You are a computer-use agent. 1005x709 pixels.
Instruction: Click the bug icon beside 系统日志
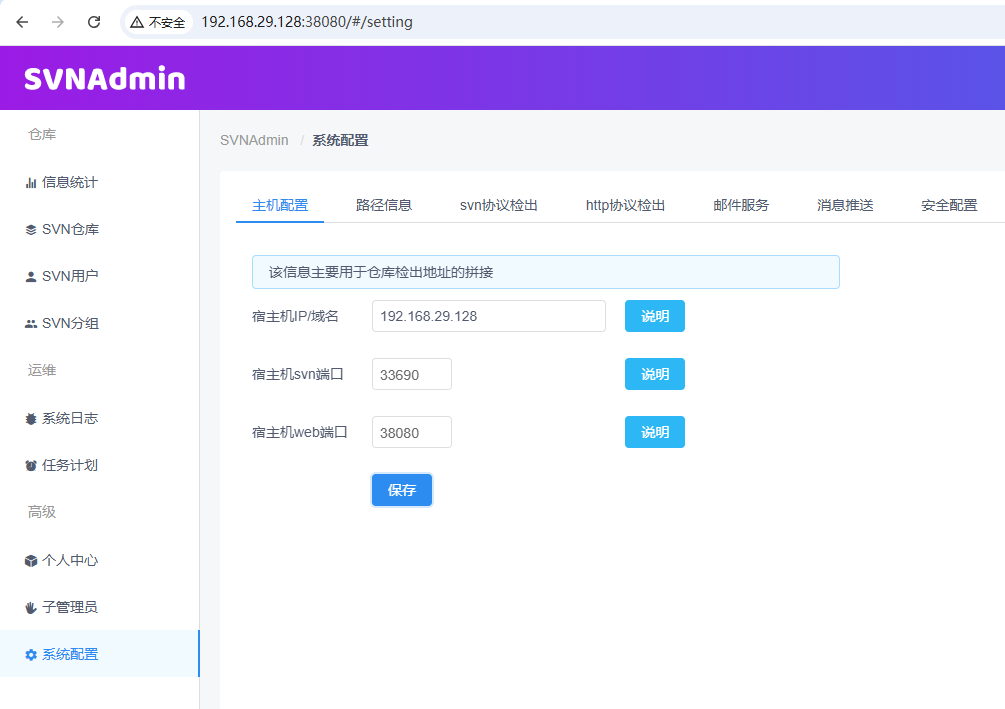[x=31, y=419]
